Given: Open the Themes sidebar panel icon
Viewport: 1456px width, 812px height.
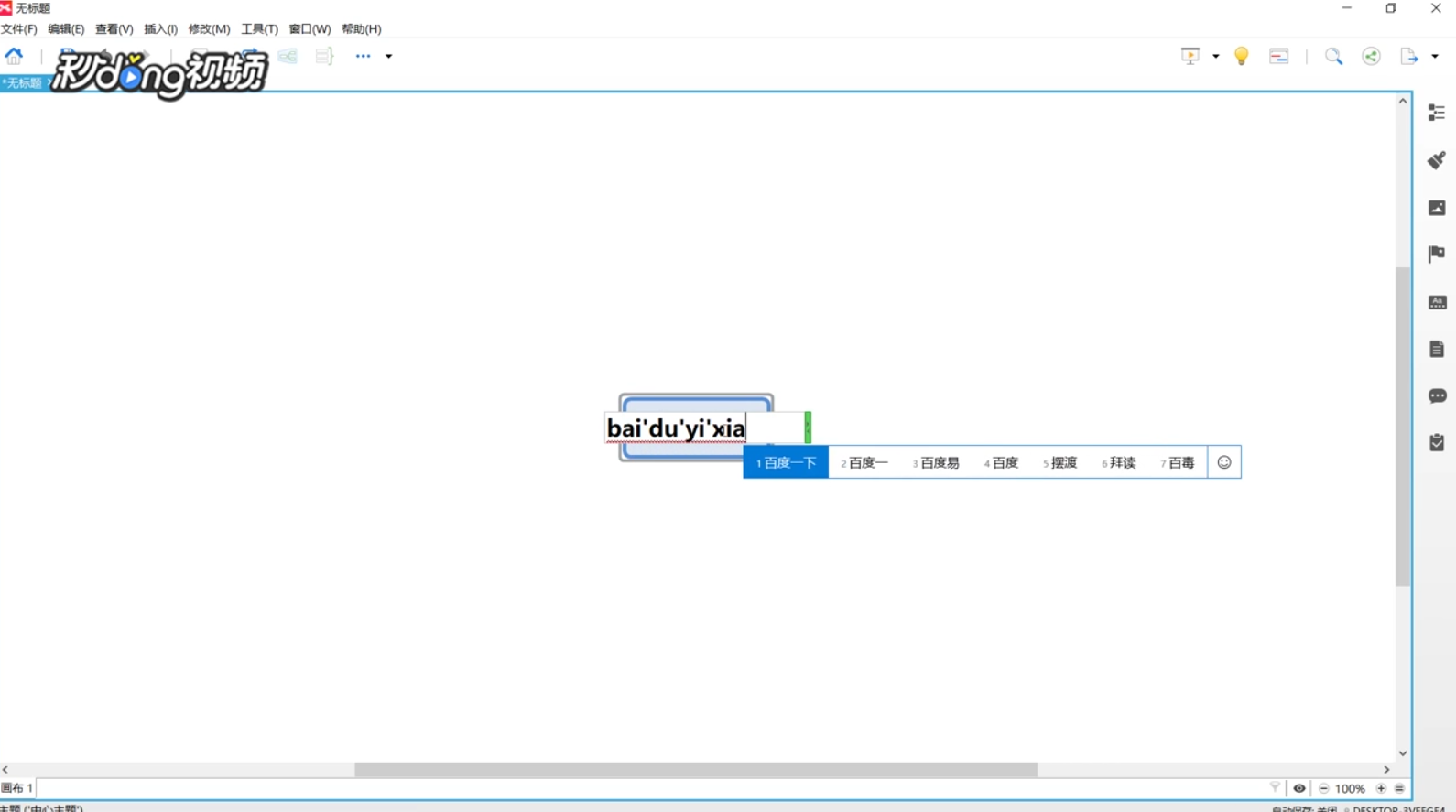Looking at the screenshot, I should (1437, 302).
